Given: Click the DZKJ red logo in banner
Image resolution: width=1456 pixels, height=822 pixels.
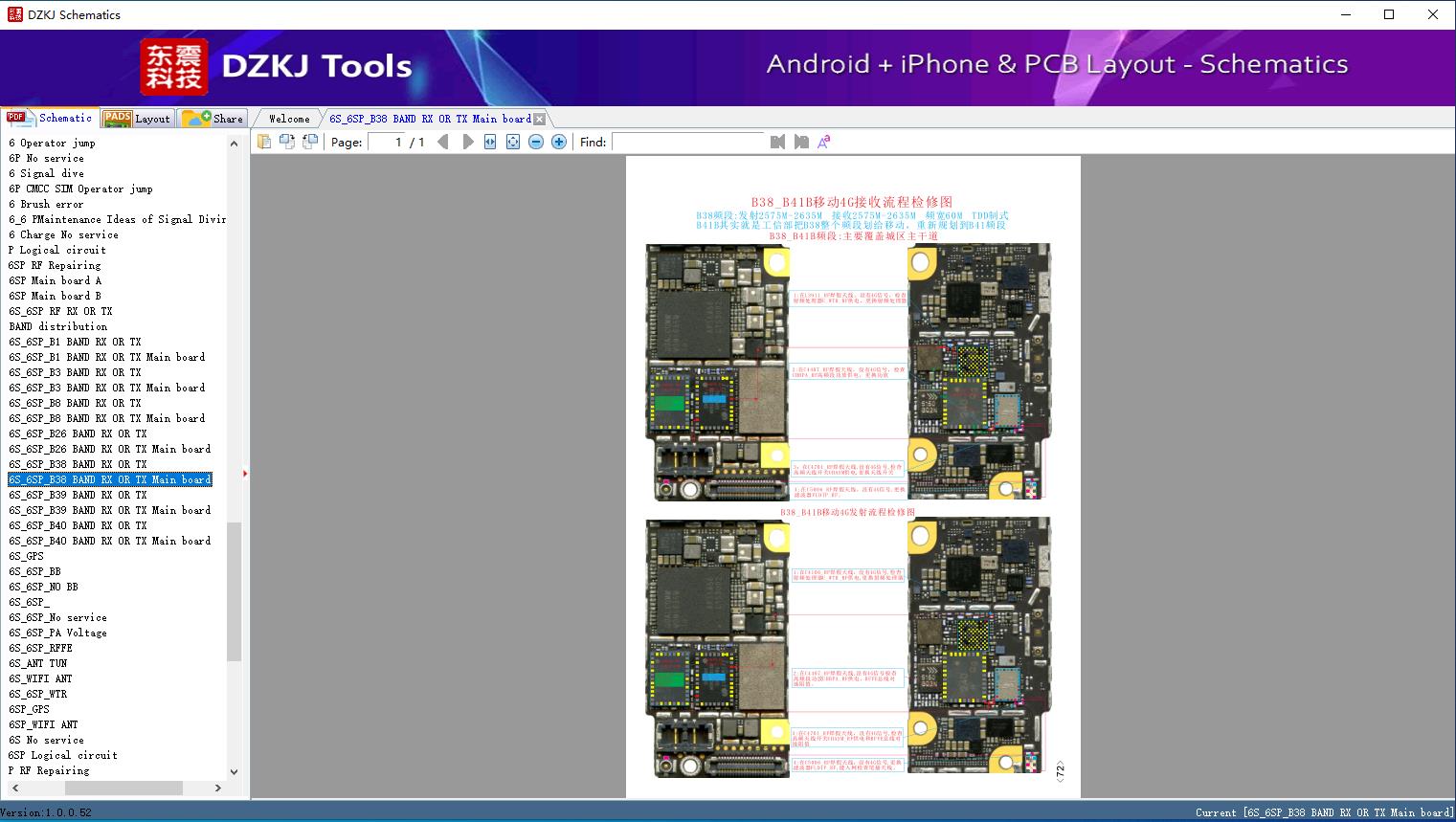Looking at the screenshot, I should (174, 67).
